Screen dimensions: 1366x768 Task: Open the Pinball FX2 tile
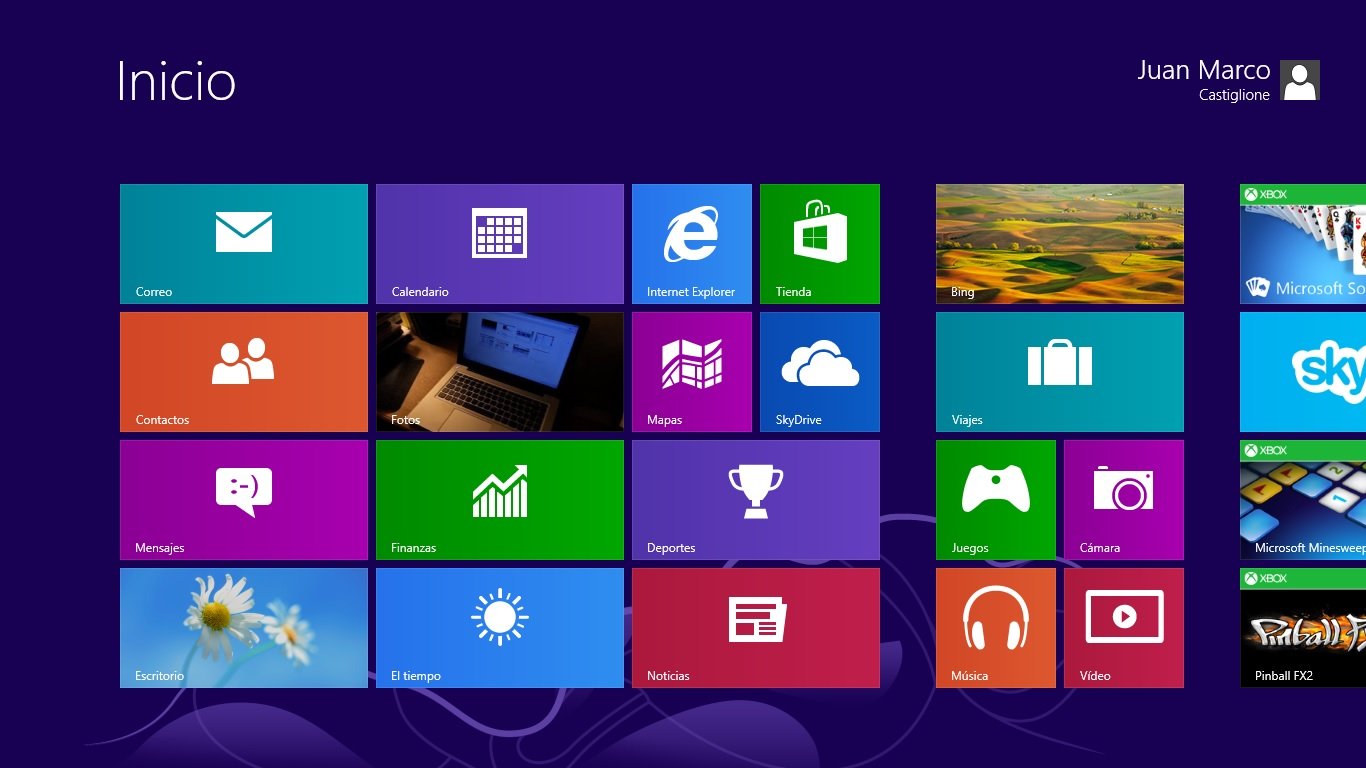click(1303, 628)
